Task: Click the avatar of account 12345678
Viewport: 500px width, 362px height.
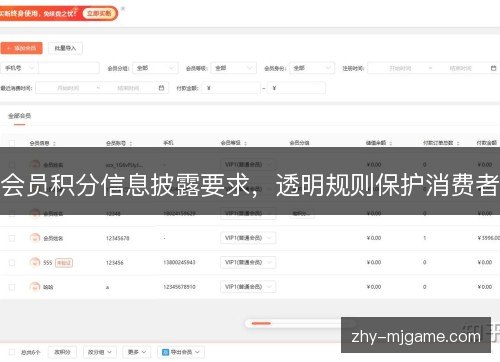Action: (35, 238)
